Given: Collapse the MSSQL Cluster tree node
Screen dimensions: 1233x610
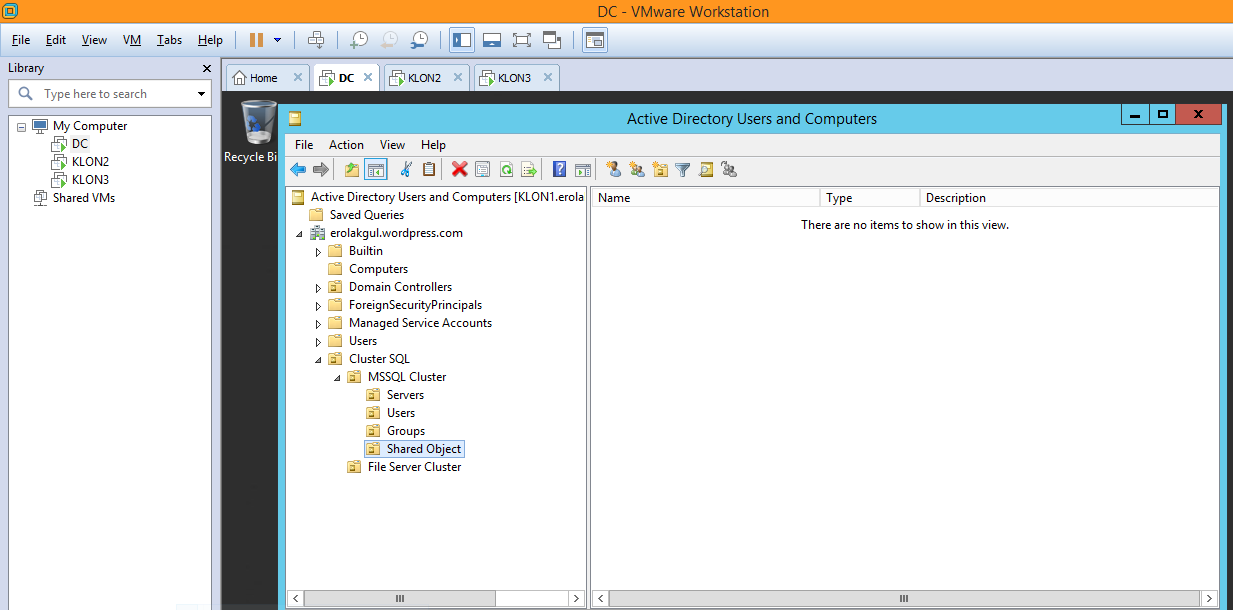Looking at the screenshot, I should [x=338, y=377].
